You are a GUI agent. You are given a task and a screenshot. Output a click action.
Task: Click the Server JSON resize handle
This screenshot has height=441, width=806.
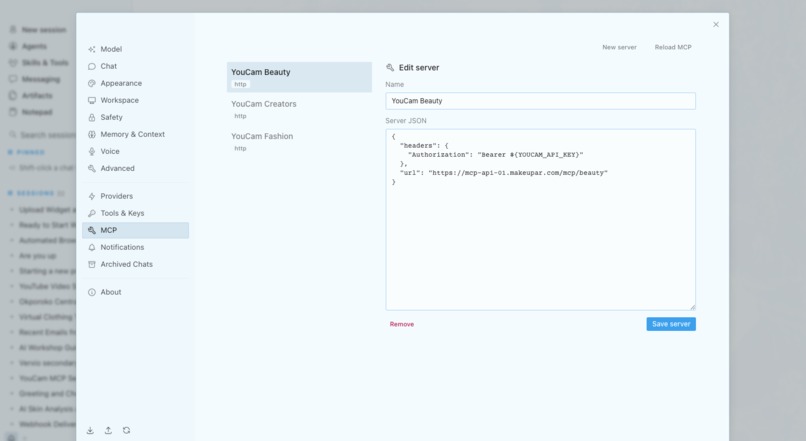pos(692,307)
